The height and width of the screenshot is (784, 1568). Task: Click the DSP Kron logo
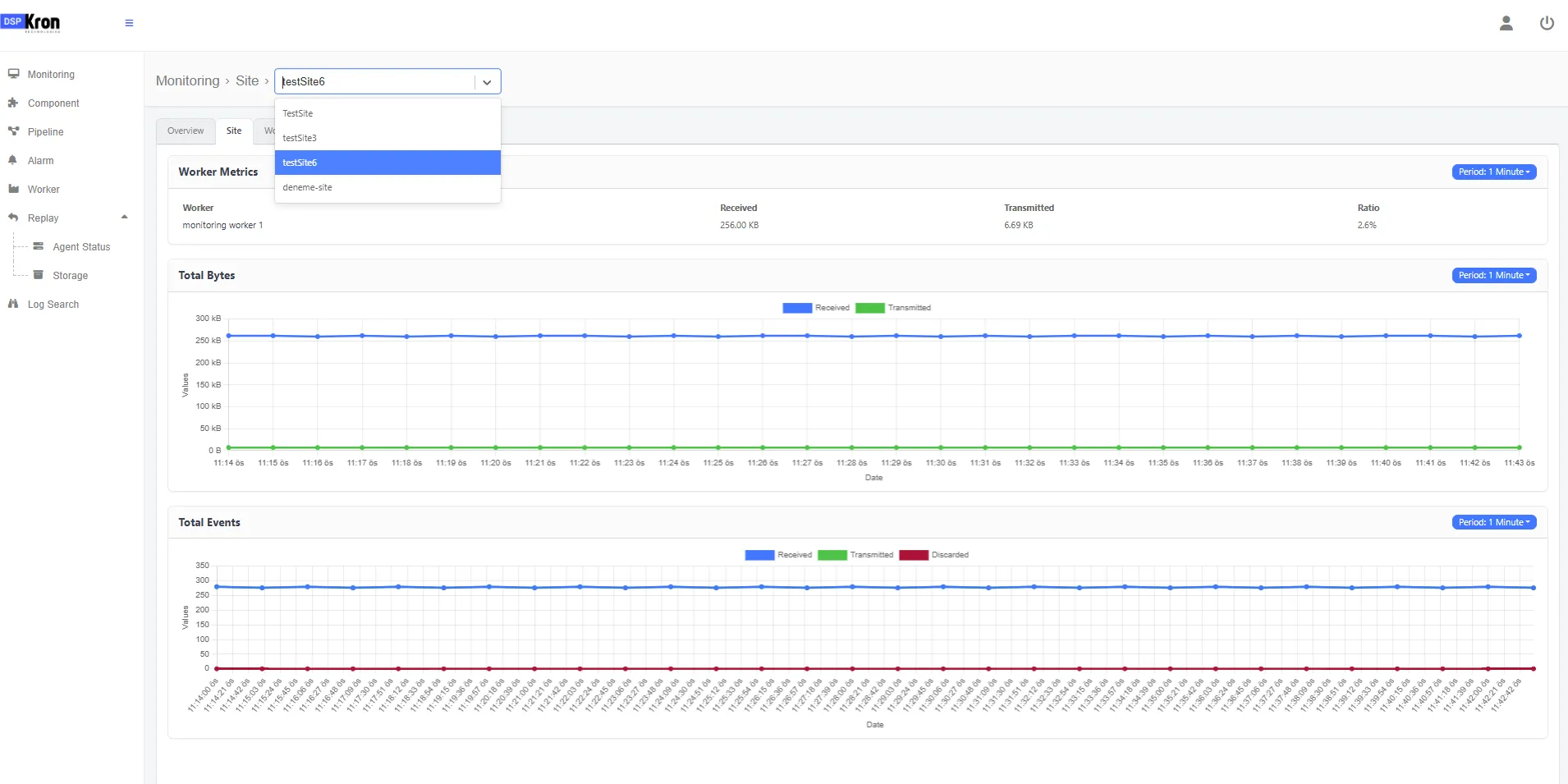(31, 22)
